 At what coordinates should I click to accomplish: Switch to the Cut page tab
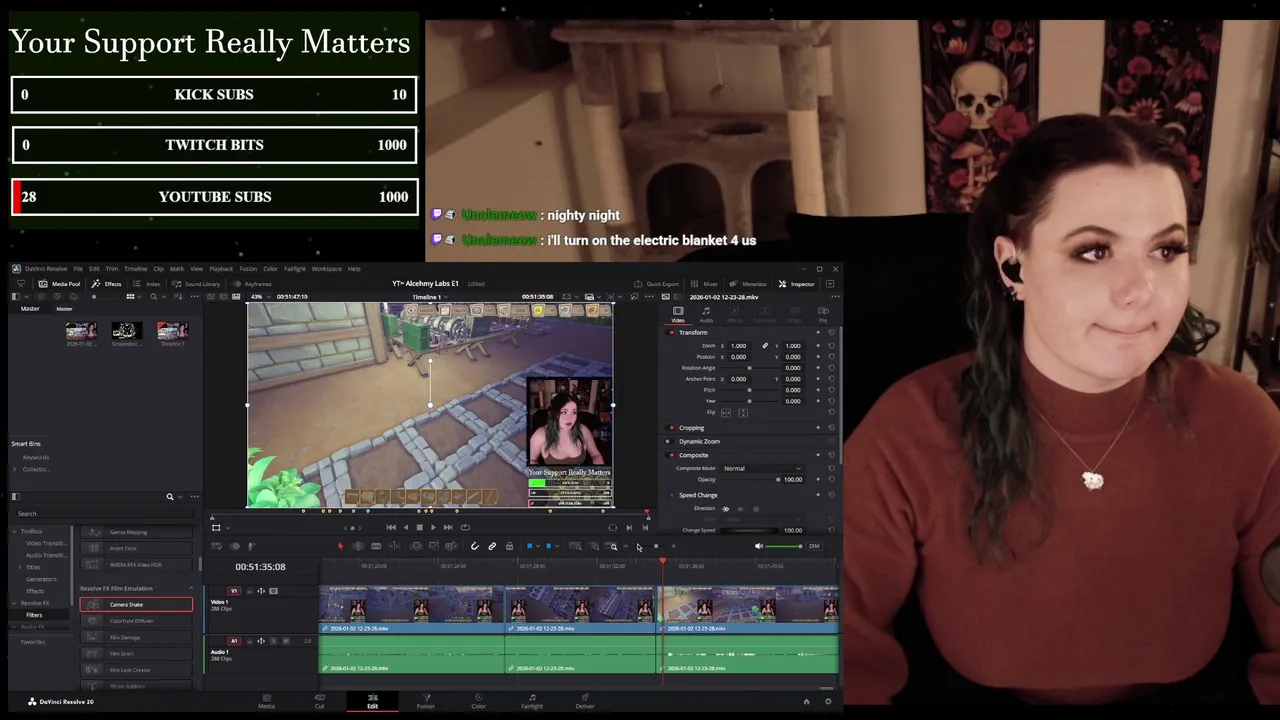pos(319,701)
